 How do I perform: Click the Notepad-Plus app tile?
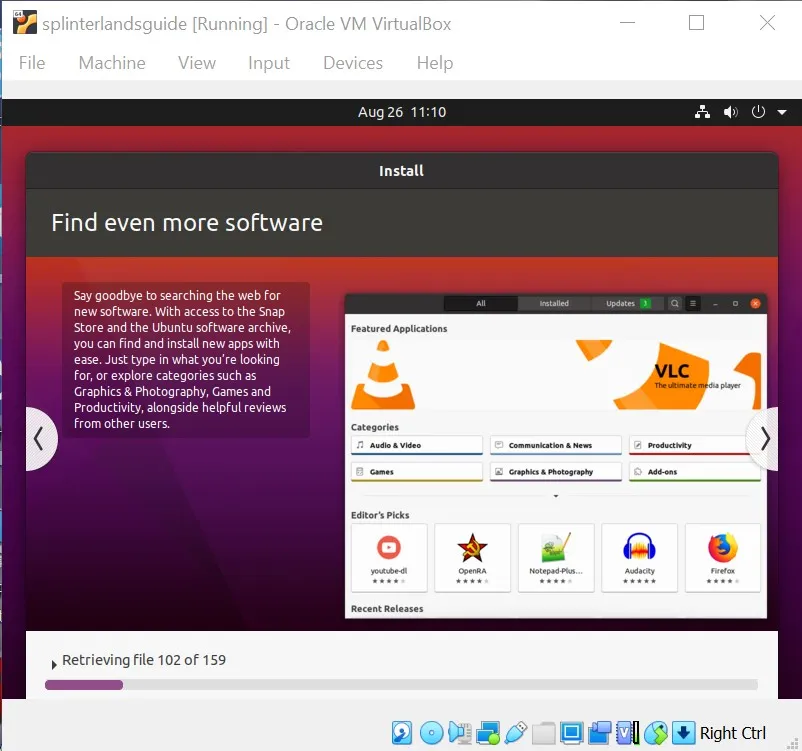point(556,558)
